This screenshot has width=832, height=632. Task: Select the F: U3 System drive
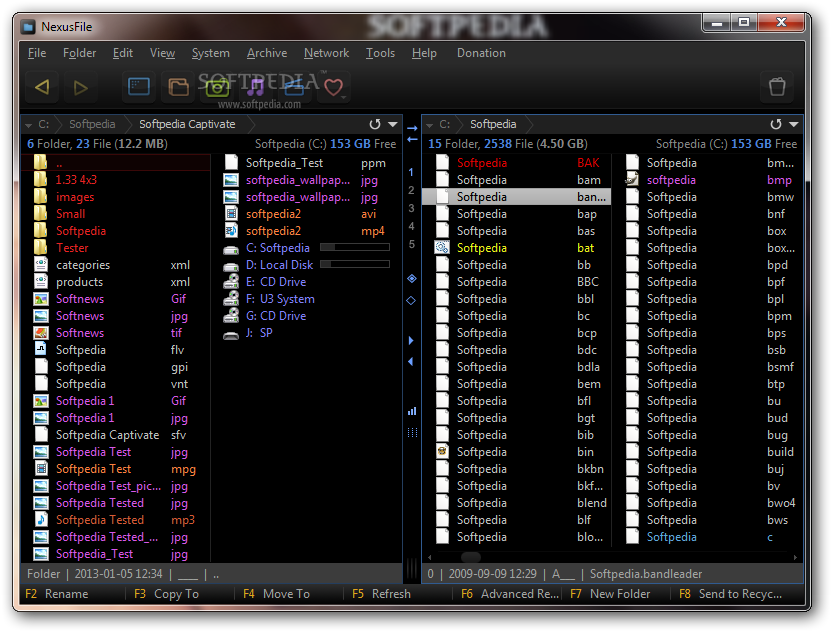tap(280, 299)
